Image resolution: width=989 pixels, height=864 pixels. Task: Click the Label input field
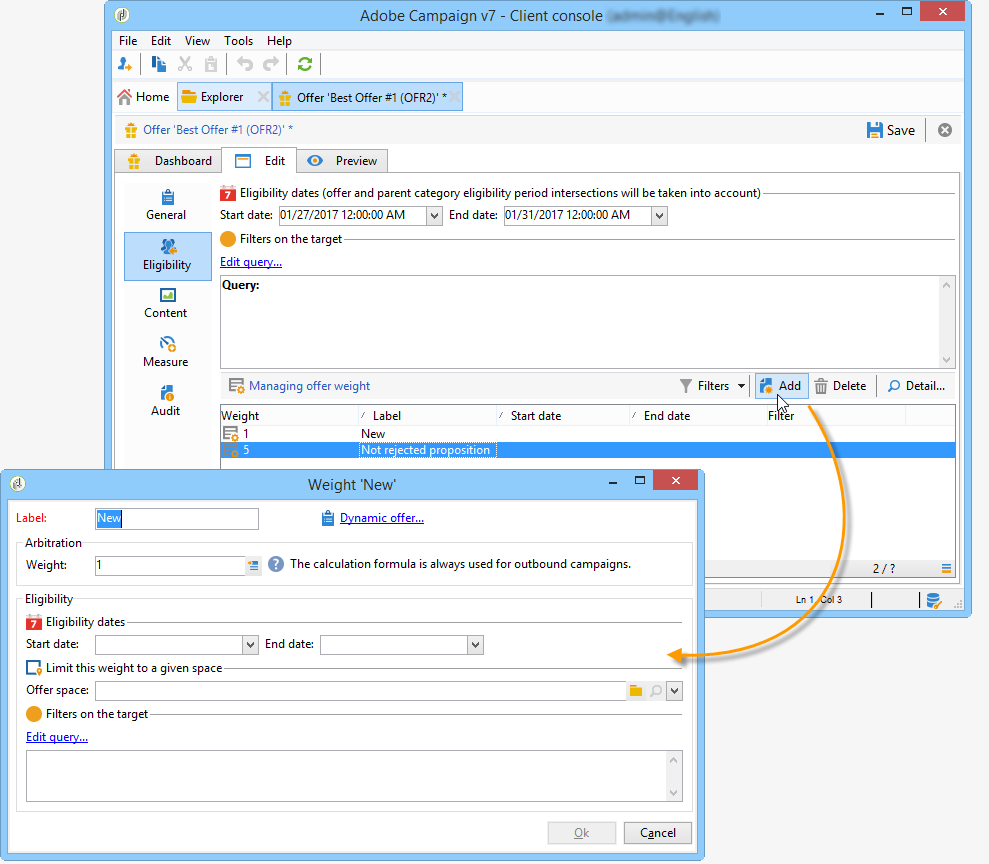(x=177, y=518)
